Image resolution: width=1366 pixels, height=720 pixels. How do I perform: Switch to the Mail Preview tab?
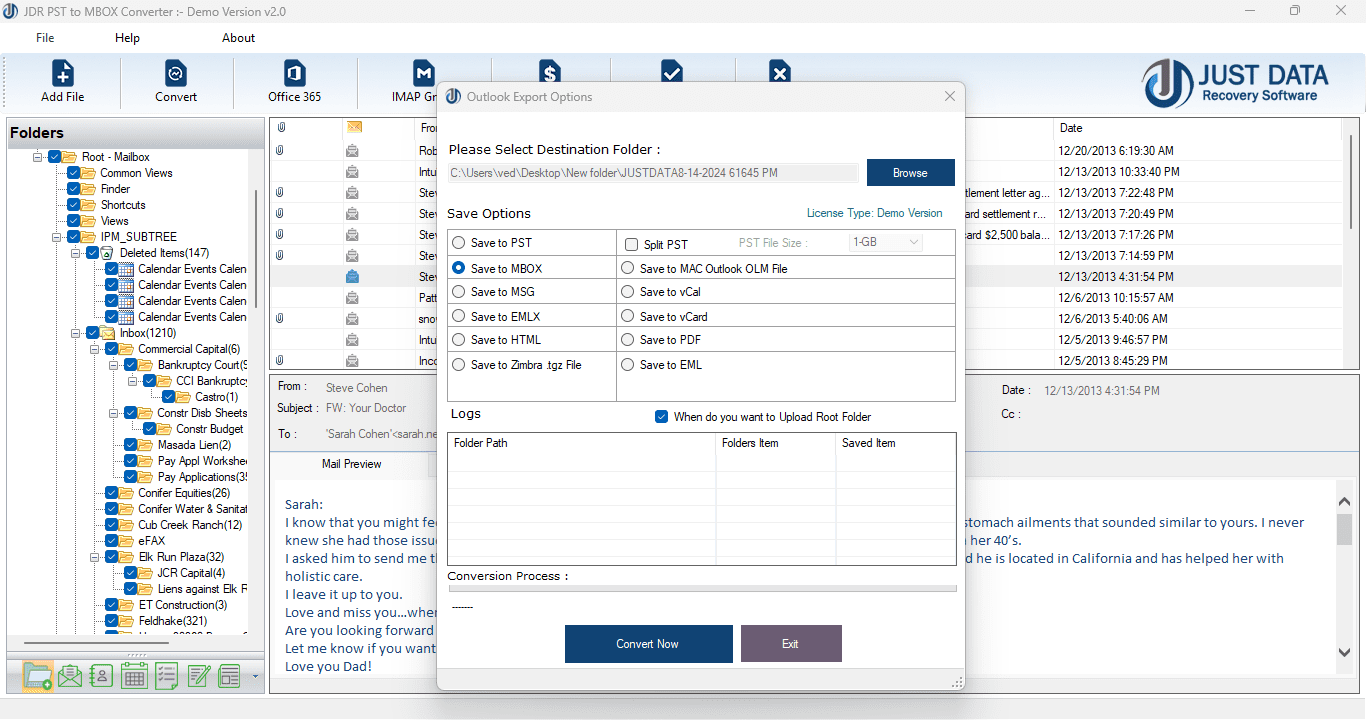coord(351,464)
